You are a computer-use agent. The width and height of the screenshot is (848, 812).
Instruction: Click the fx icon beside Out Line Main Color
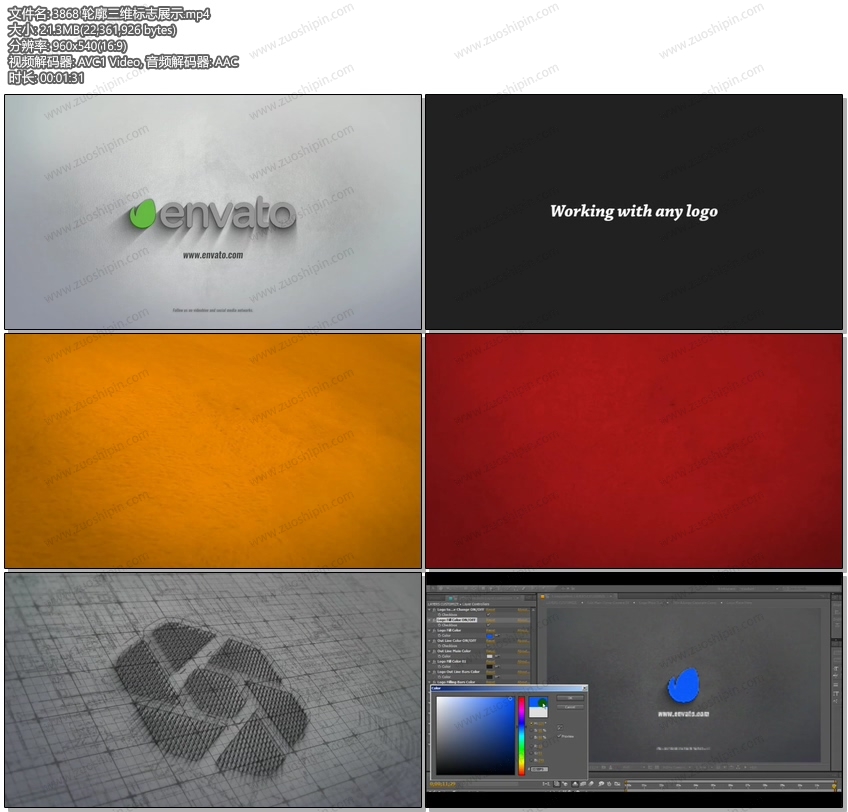(x=434, y=651)
